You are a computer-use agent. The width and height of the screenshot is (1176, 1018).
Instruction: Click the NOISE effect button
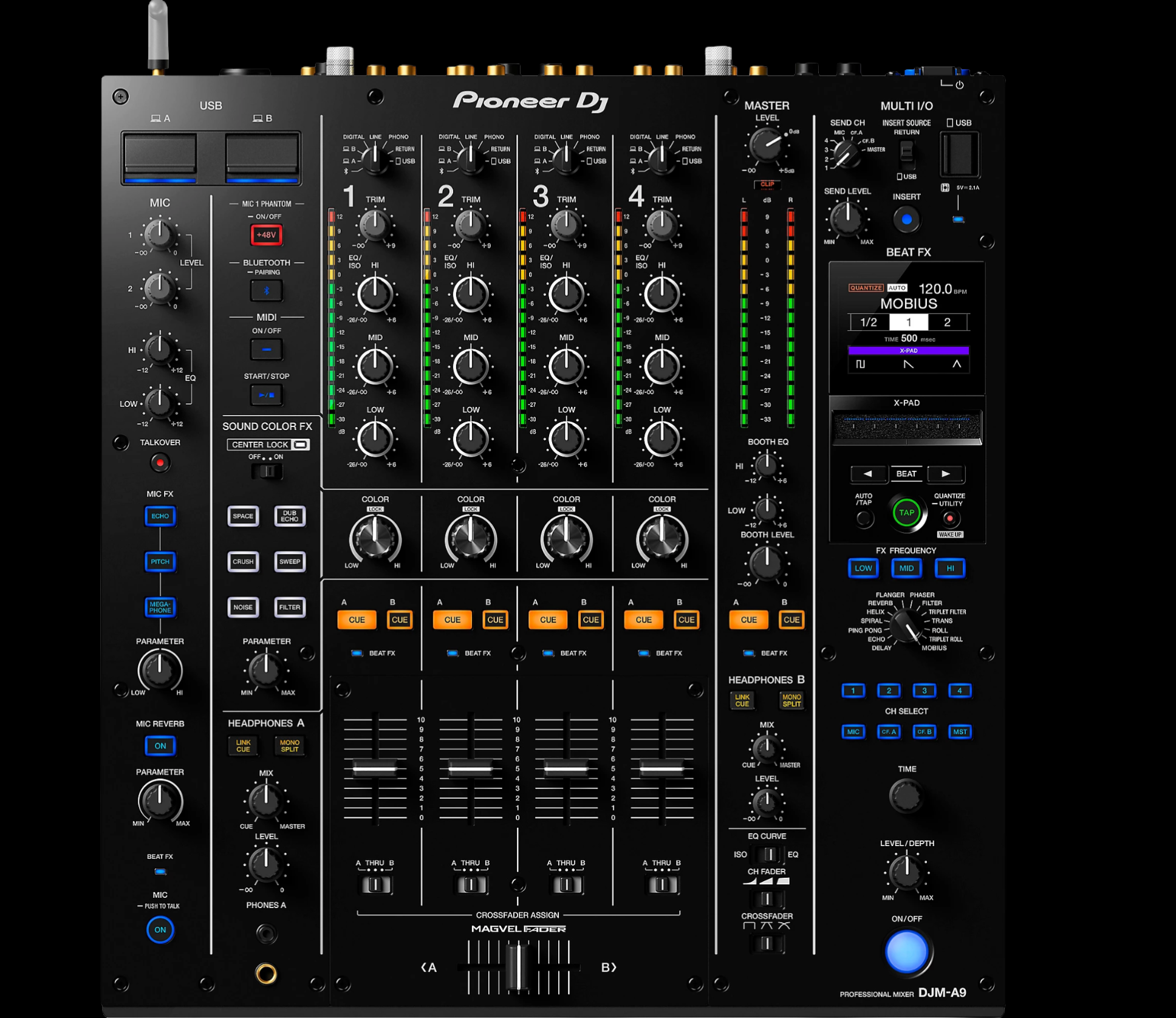243,607
